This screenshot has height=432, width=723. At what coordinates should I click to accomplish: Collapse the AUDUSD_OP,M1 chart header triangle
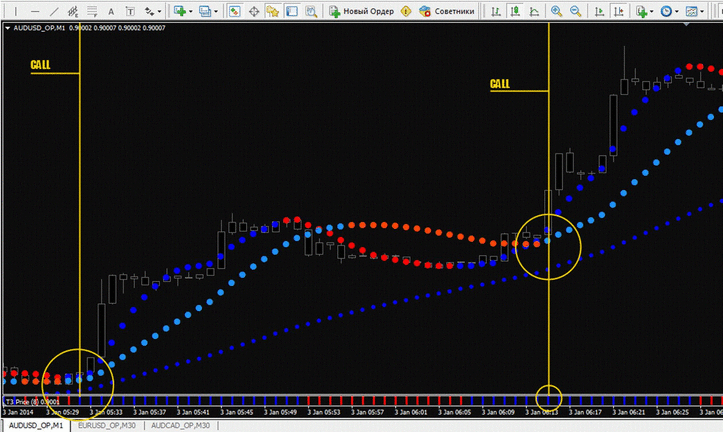pos(7,28)
